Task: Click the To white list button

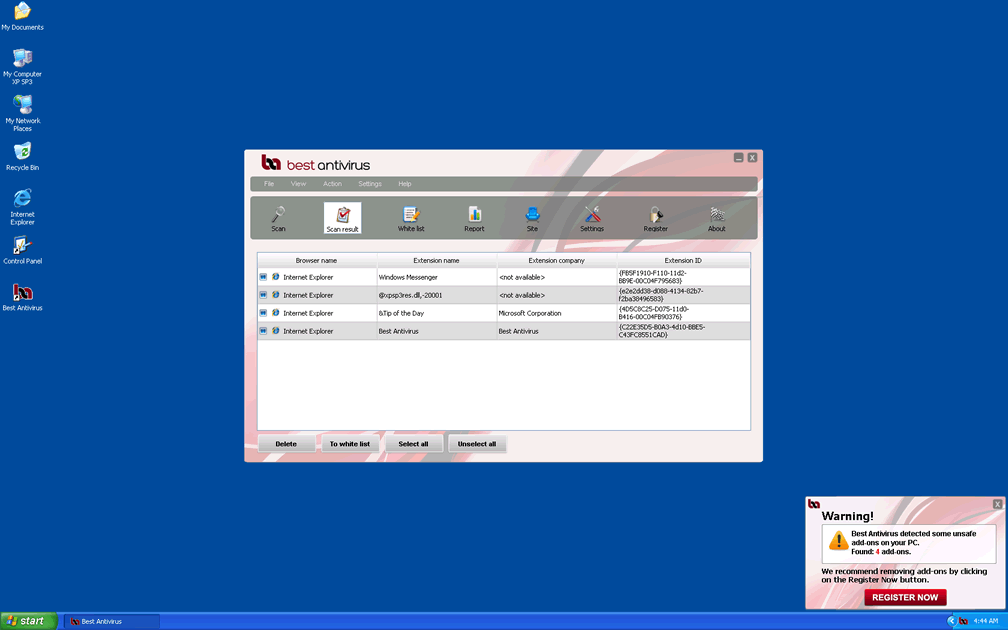Action: [350, 444]
